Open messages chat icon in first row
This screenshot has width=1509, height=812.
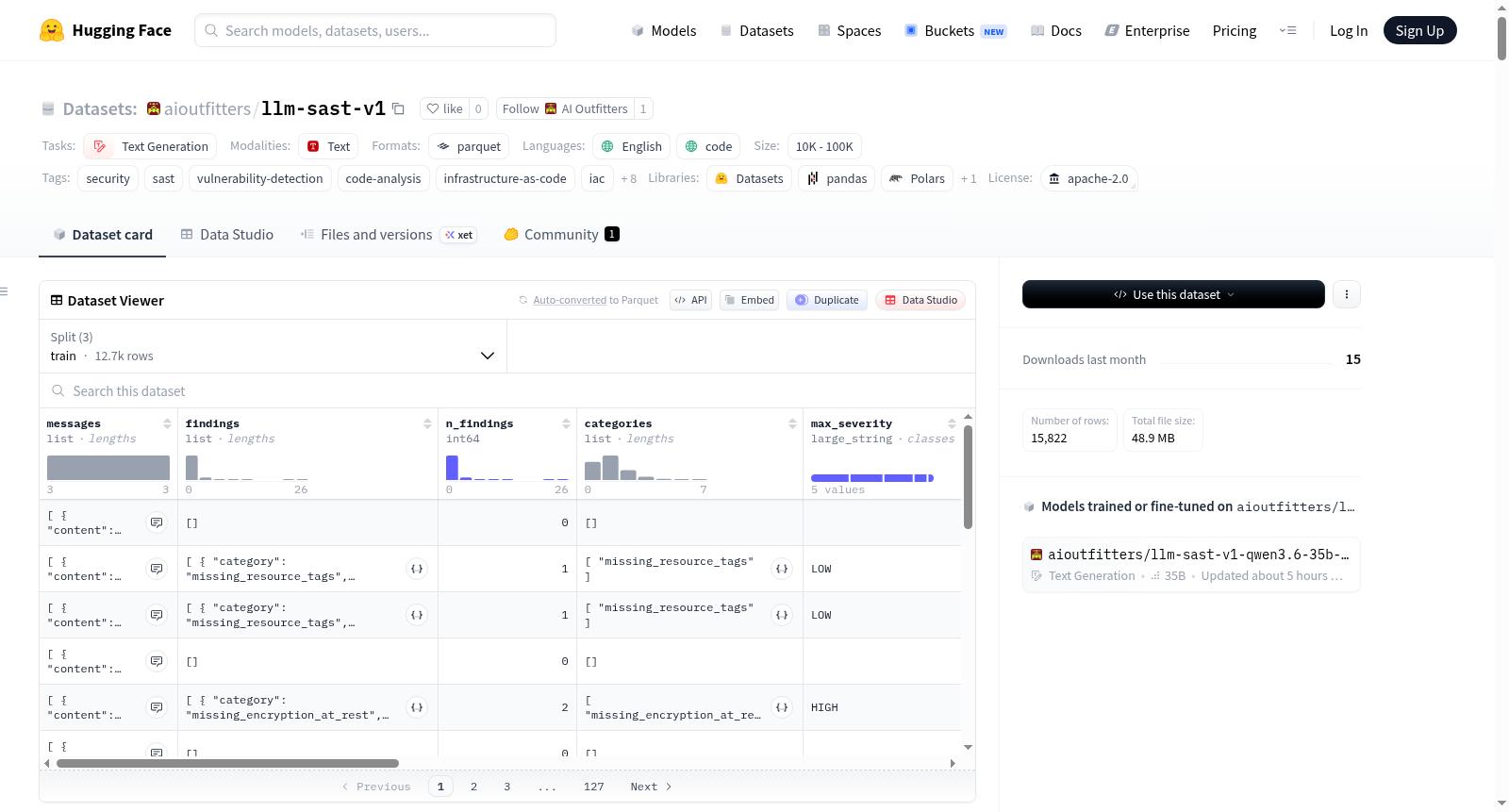[157, 522]
